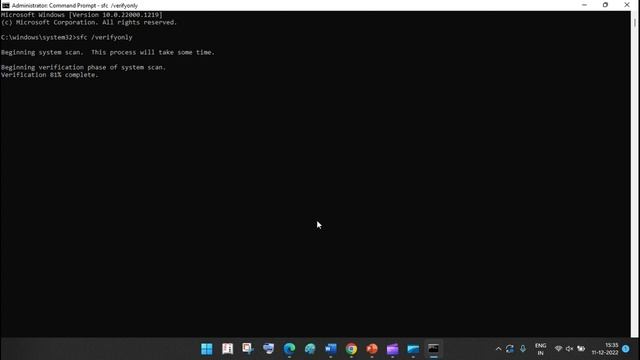This screenshot has height=360, width=640.
Task: Open the Windows Start menu
Action: click(x=207, y=349)
